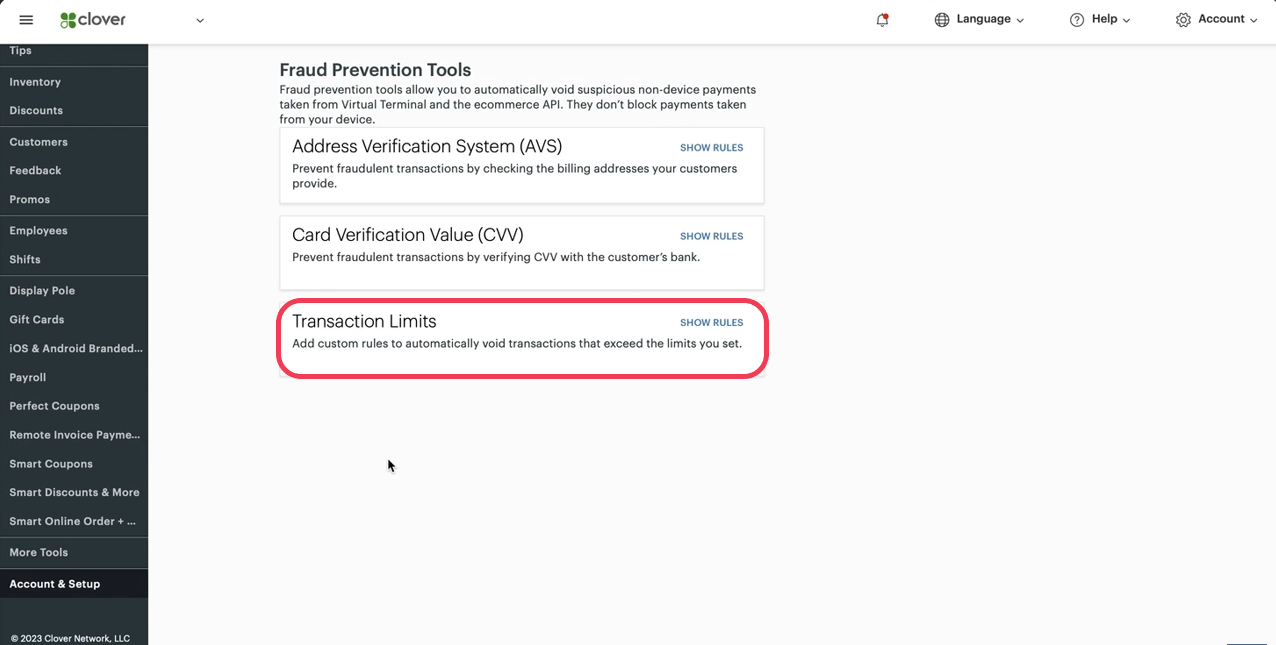Screen dimensions: 1276x645
Task: Expand the merchant selector dropdown arrow
Action: [x=200, y=20]
